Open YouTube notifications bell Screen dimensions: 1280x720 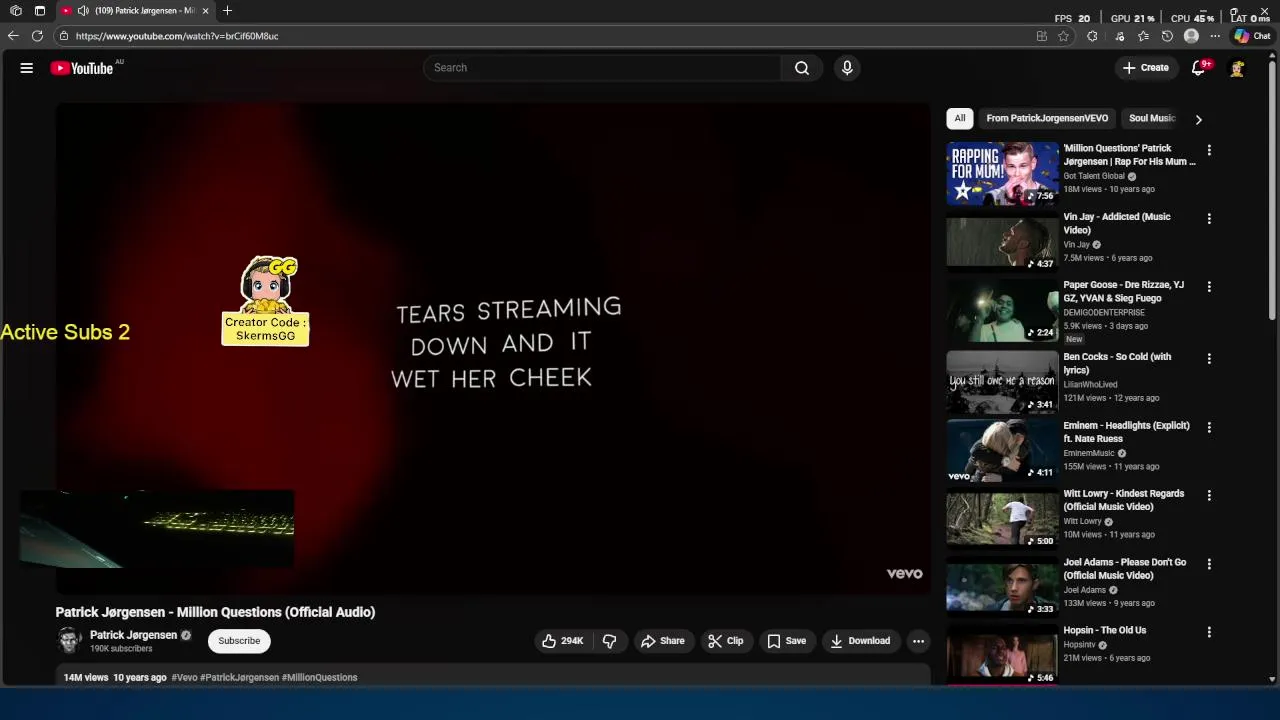[1199, 68]
